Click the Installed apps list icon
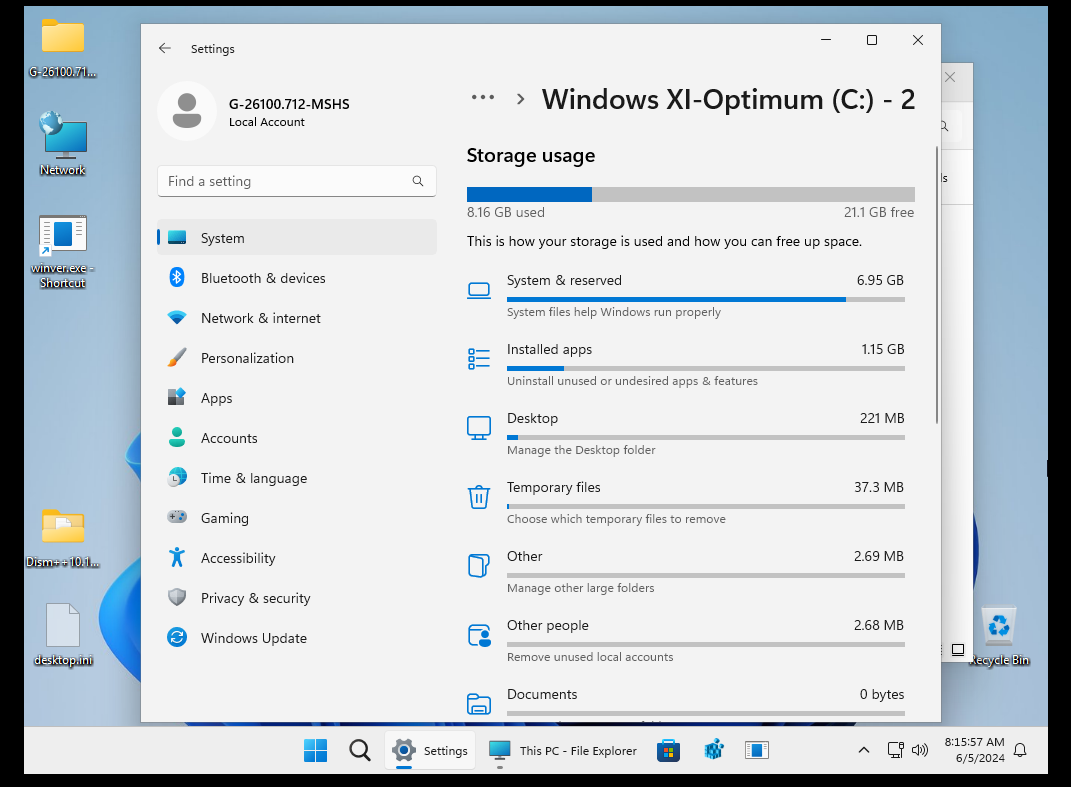Image resolution: width=1071 pixels, height=787 pixels. click(x=479, y=359)
